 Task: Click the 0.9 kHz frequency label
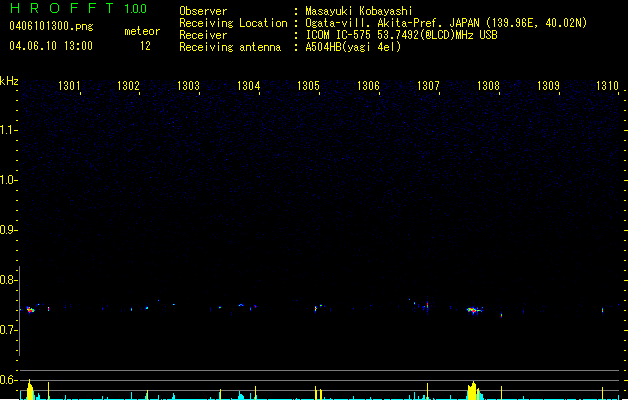8,230
